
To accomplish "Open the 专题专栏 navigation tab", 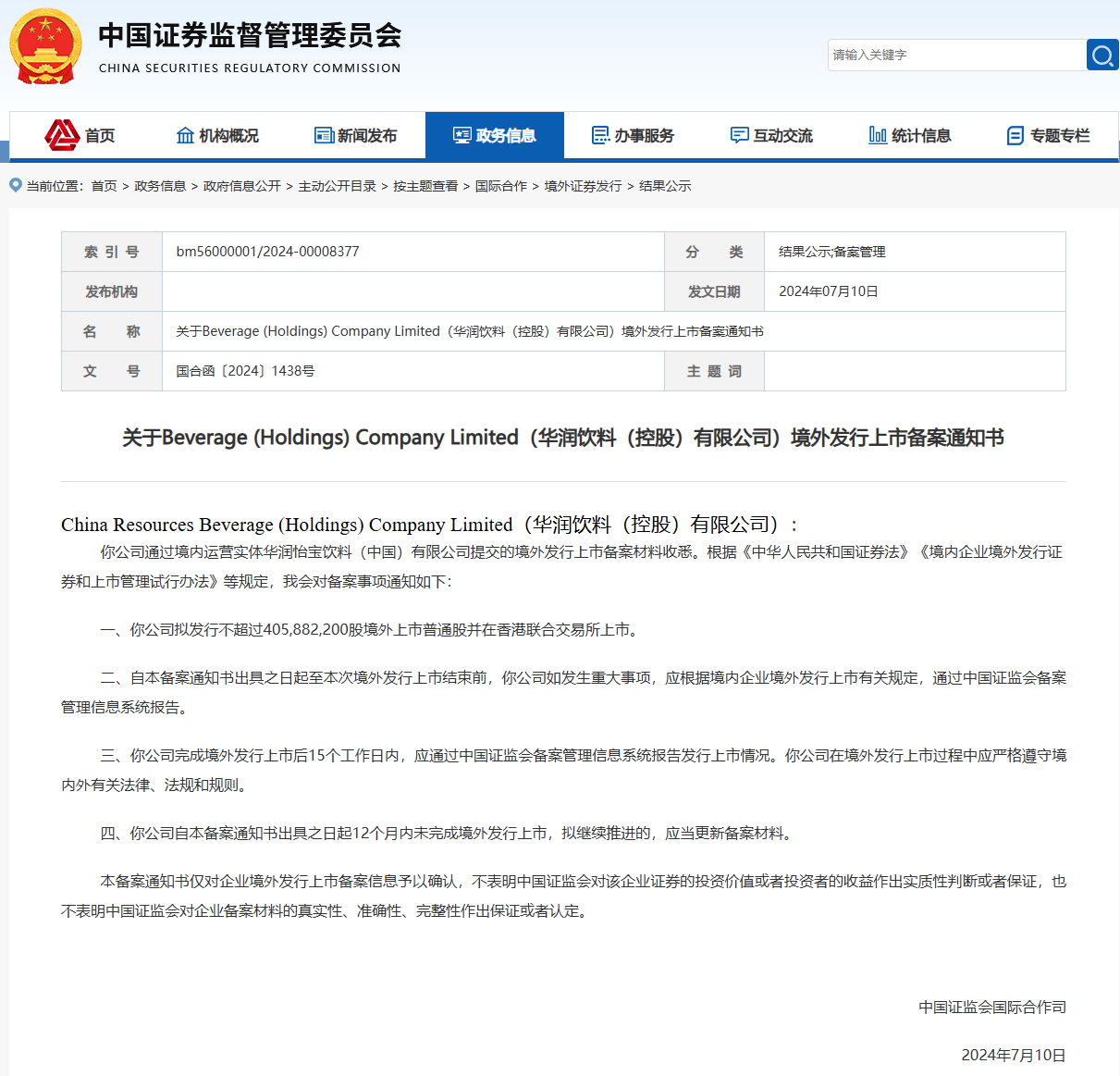I will coord(1050,136).
